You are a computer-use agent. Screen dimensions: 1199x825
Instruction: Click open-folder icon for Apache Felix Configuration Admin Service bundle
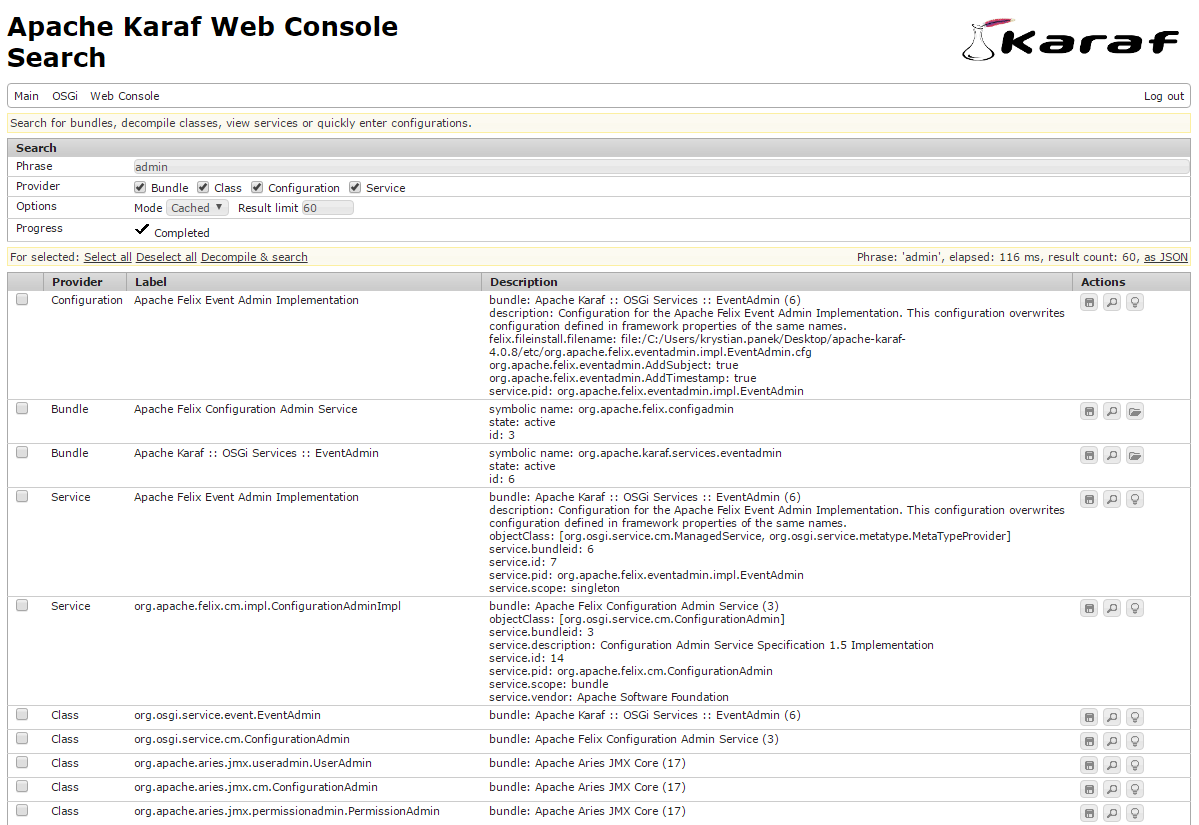coord(1135,412)
